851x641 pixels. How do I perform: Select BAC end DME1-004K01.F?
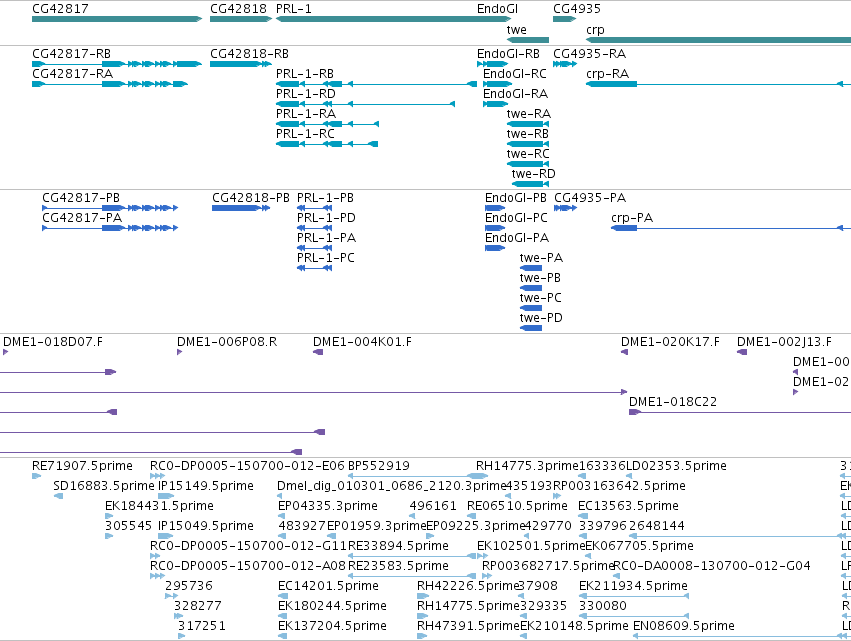coord(318,352)
